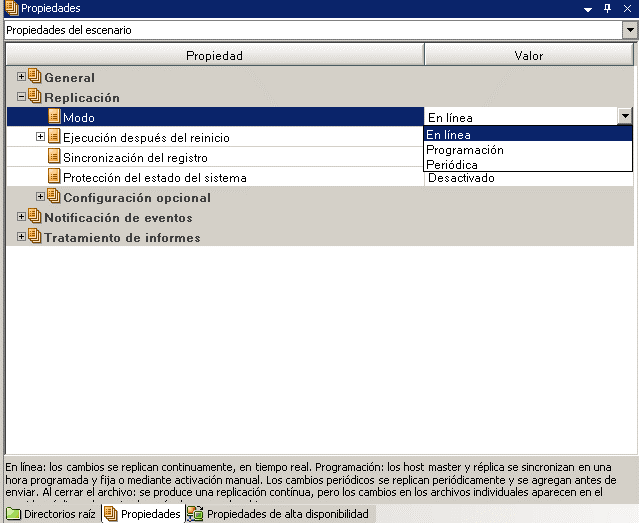The width and height of the screenshot is (639, 523).
Task: Click the En línea description text at bottom
Action: pos(311,480)
